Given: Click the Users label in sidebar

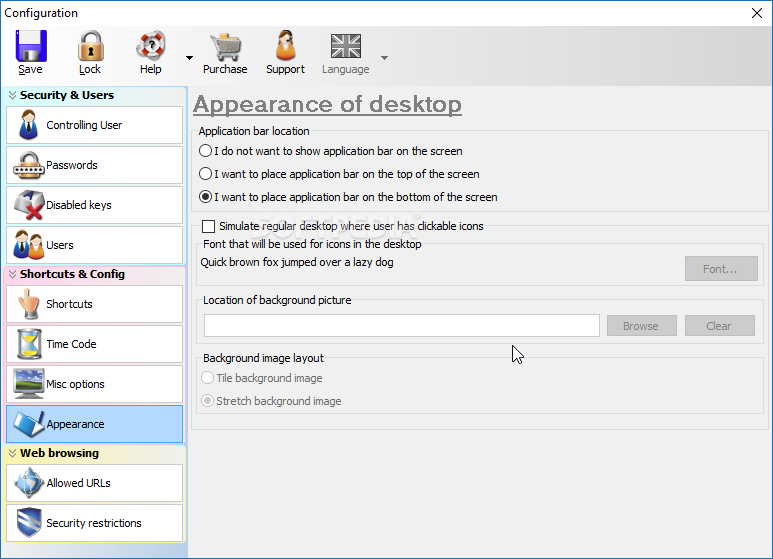Looking at the screenshot, I should point(60,245).
